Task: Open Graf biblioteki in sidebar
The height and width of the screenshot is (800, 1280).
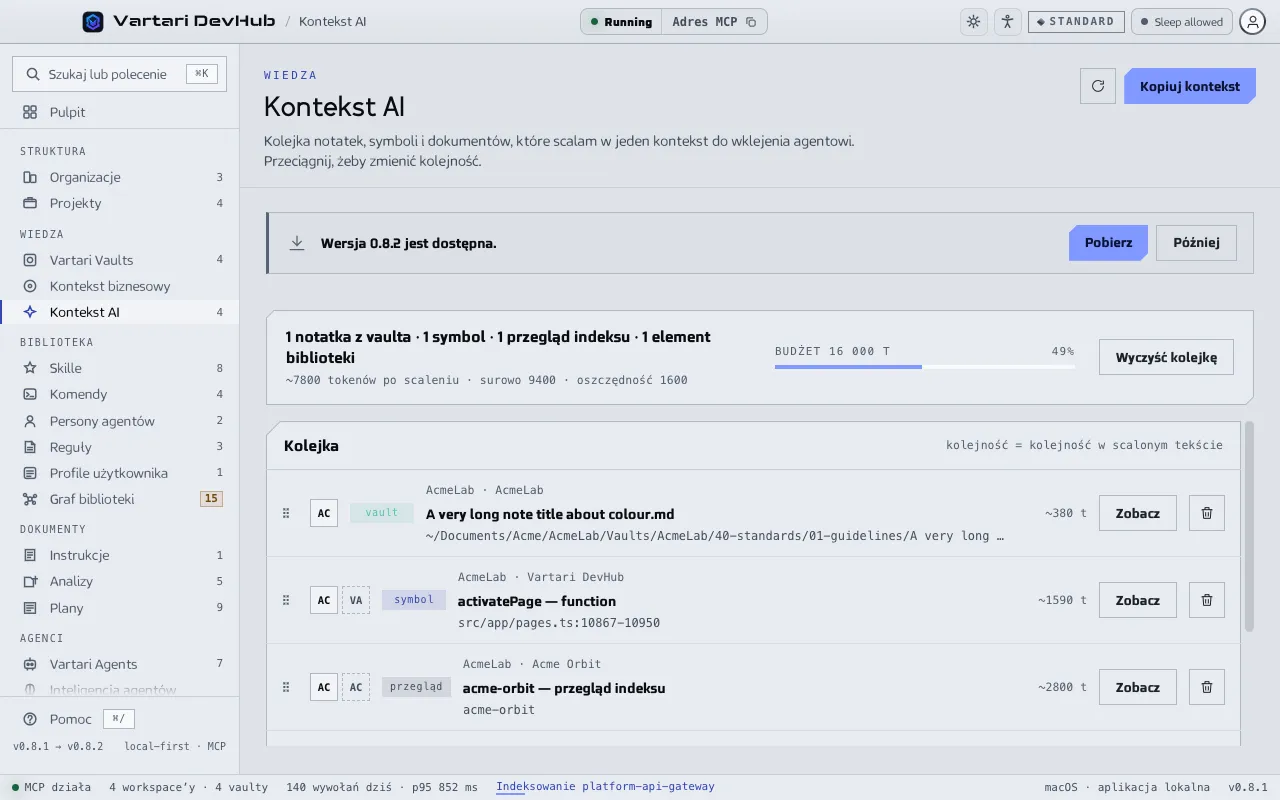Action: [x=120, y=499]
